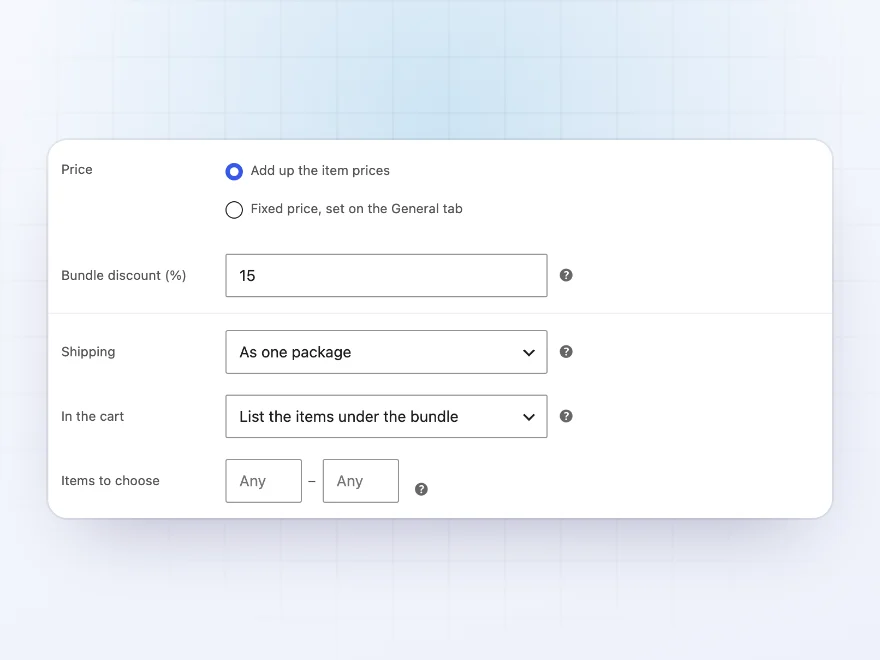The image size is (880, 660).
Task: Show help icon next to Shipping
Action: 566,351
